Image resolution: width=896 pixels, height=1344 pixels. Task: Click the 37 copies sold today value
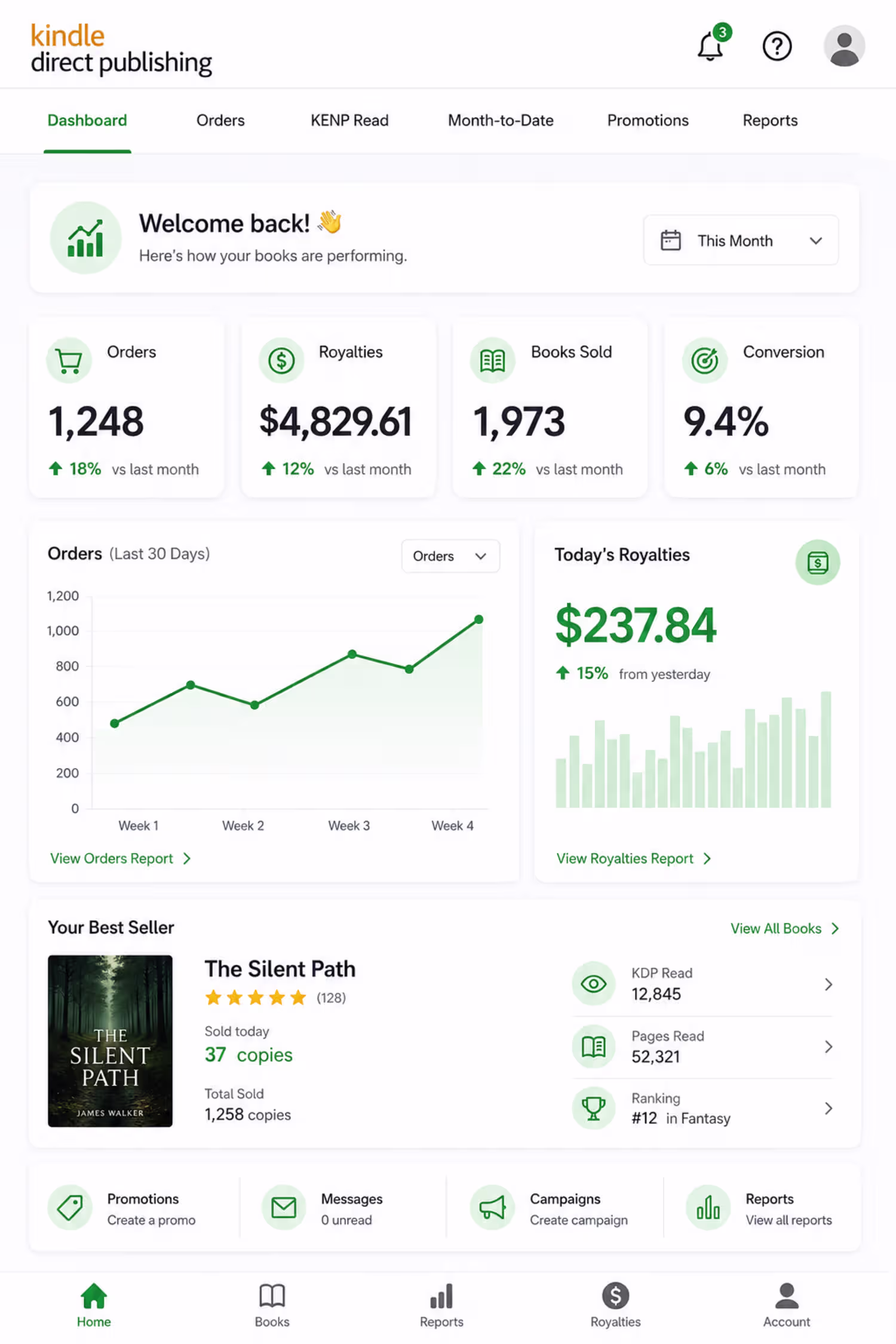pyautogui.click(x=248, y=1055)
